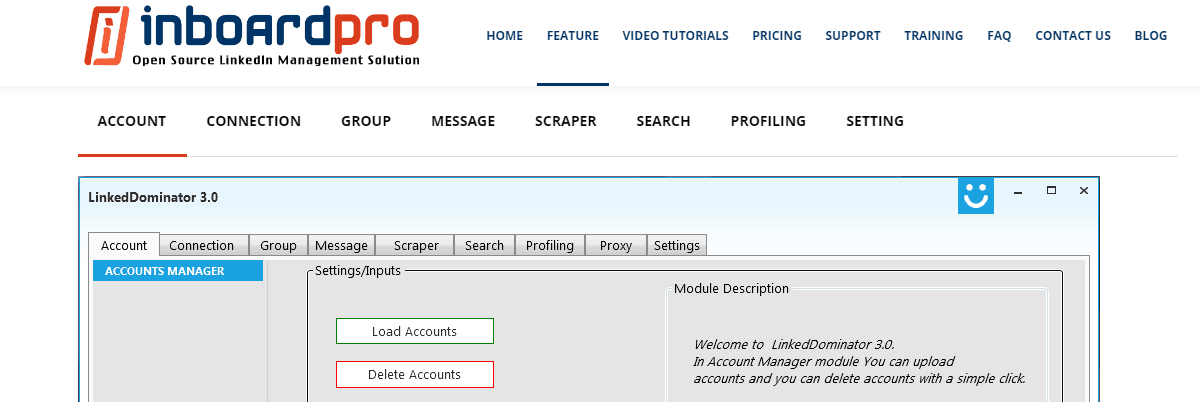This screenshot has height=402, width=1200.
Task: Select Account tab in LinkedDominator window
Action: [124, 245]
